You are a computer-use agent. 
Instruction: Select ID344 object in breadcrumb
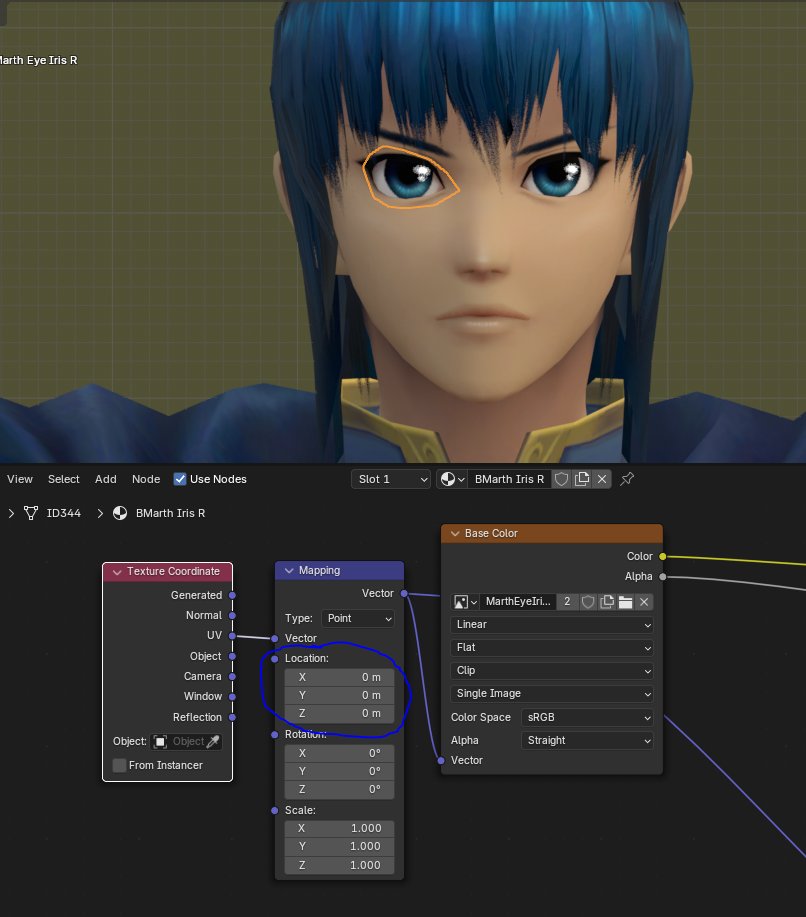click(x=64, y=513)
